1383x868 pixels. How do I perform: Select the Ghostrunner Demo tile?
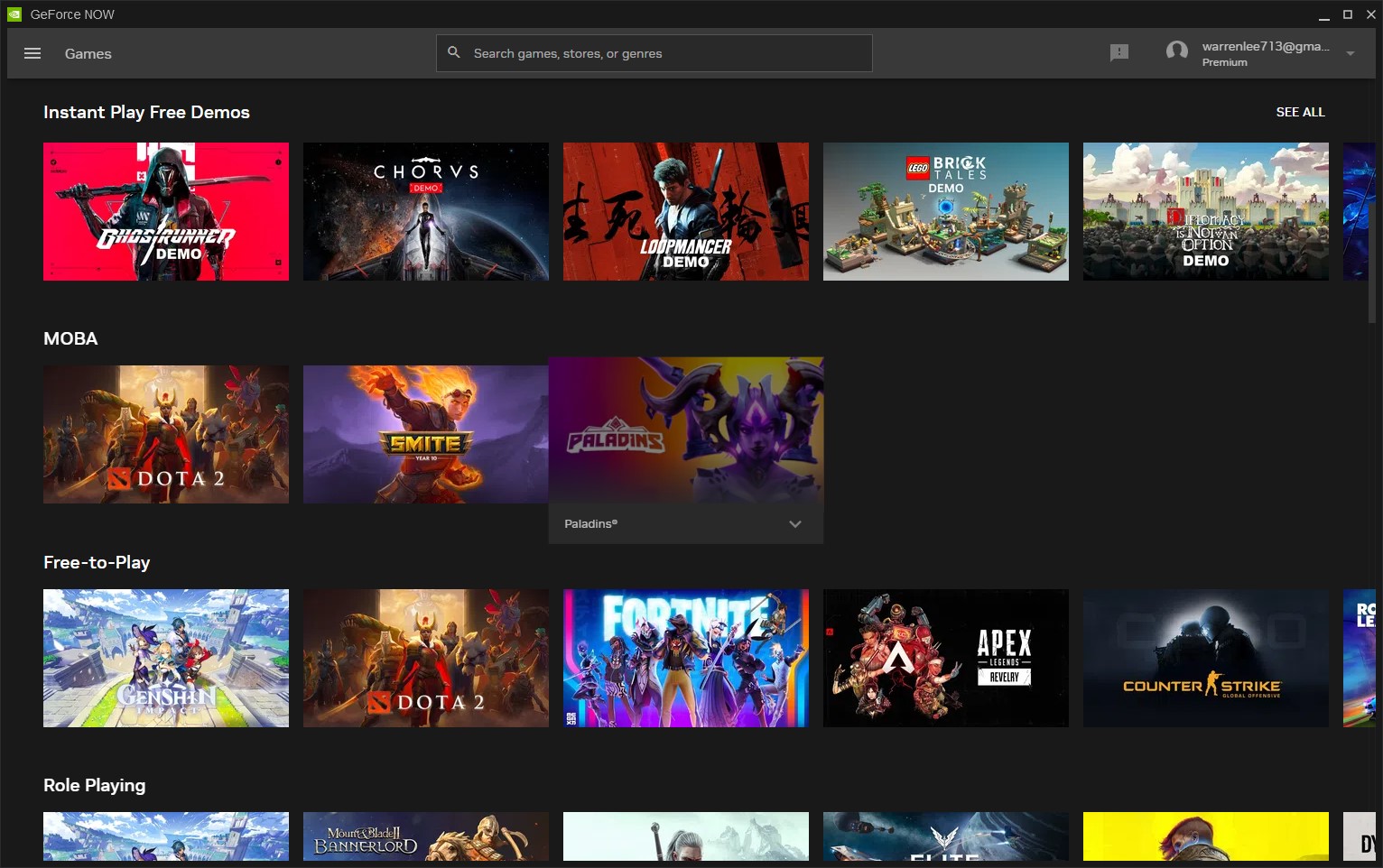pos(166,211)
